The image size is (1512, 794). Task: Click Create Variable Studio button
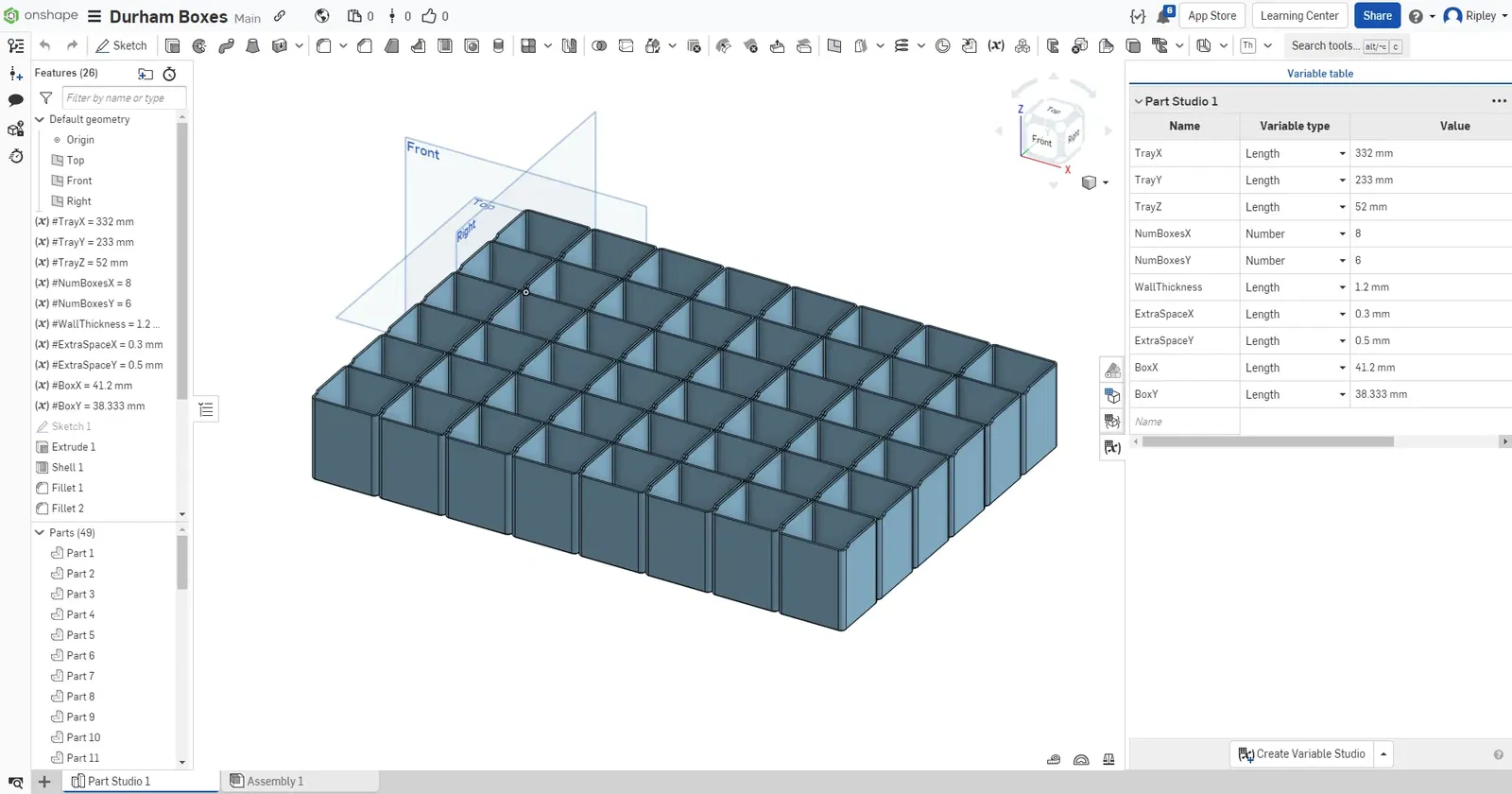(1302, 754)
